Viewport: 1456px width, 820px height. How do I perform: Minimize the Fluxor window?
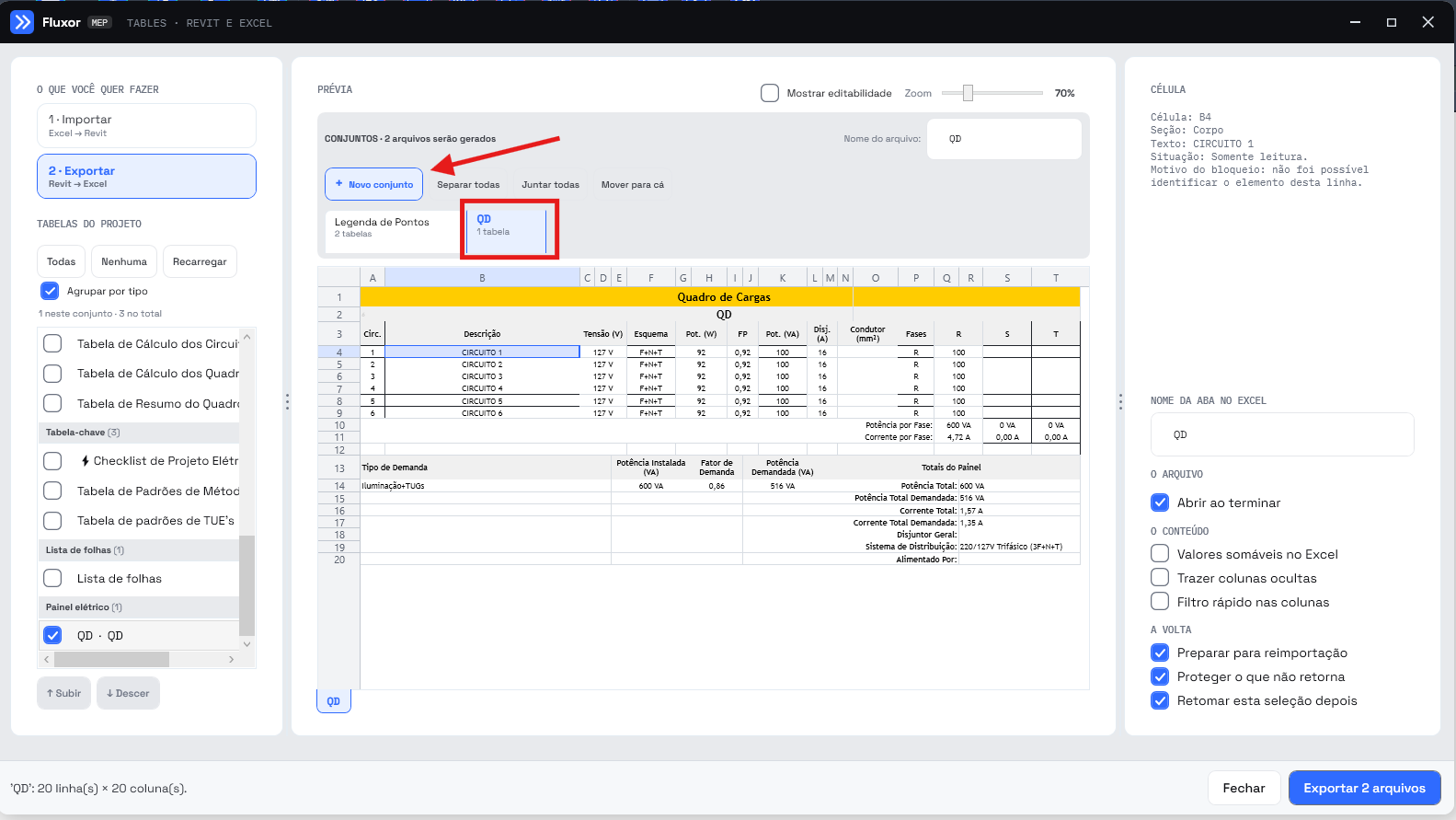click(x=1355, y=22)
